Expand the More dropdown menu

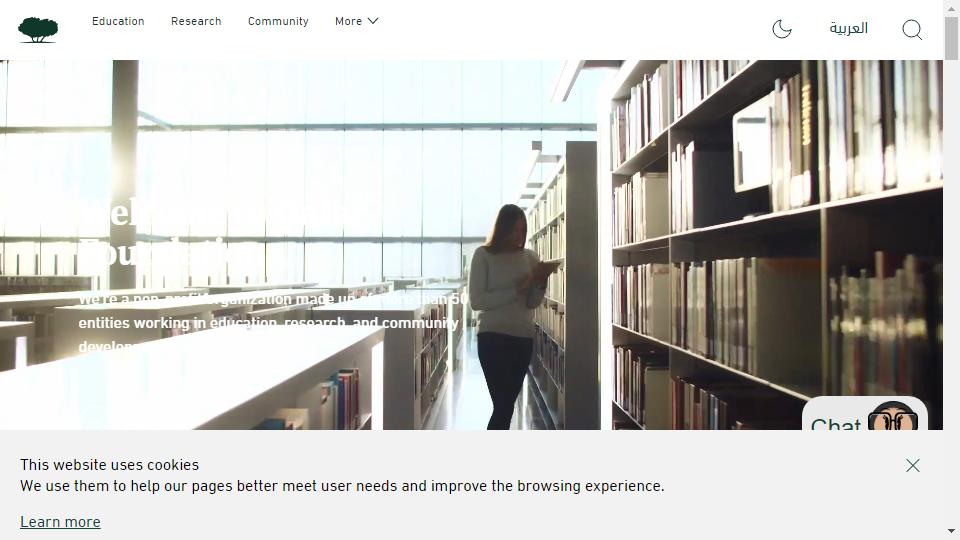click(356, 21)
